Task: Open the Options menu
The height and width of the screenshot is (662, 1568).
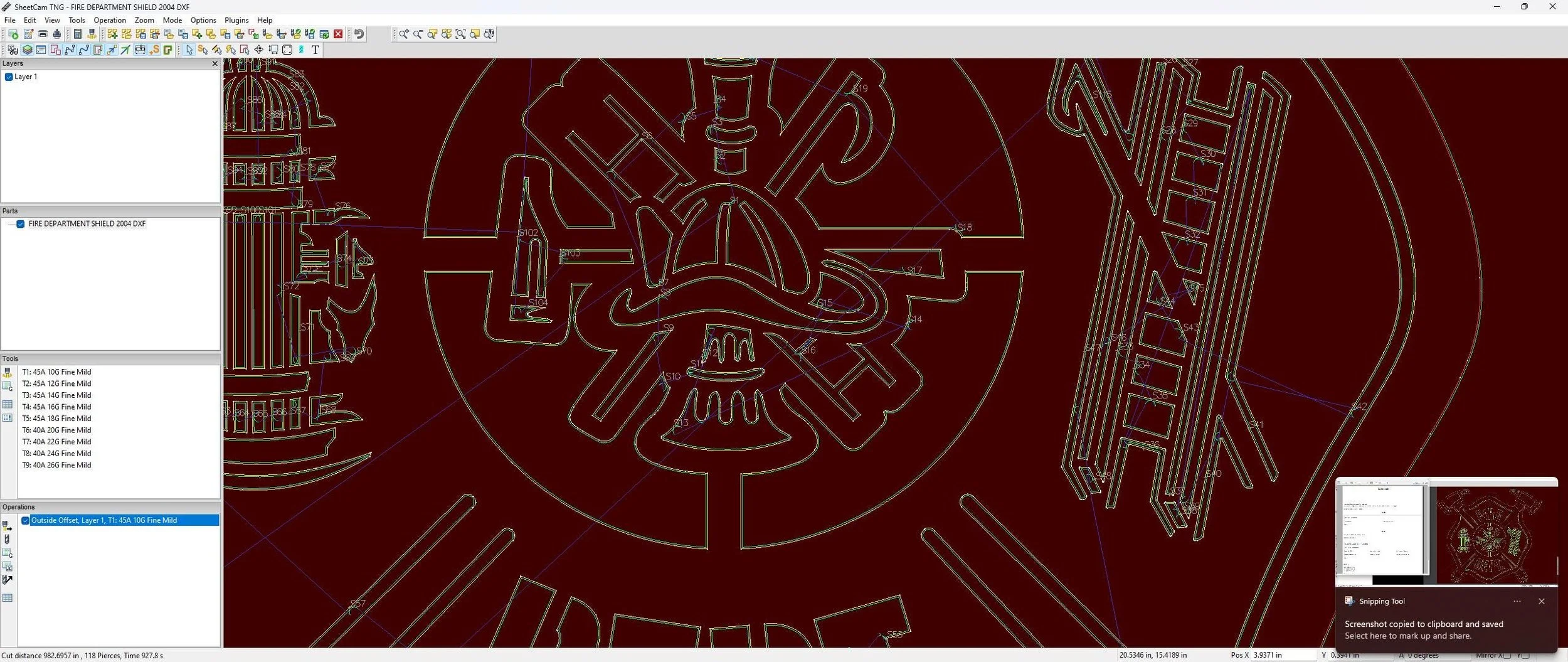Action: [203, 20]
